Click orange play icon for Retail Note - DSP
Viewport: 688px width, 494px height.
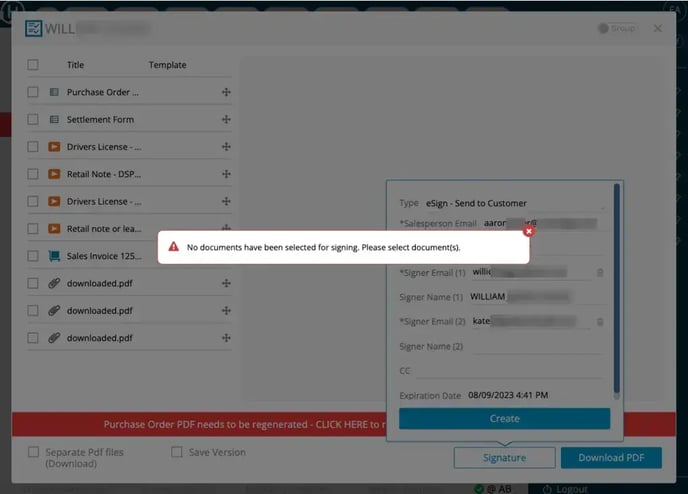tap(54, 174)
